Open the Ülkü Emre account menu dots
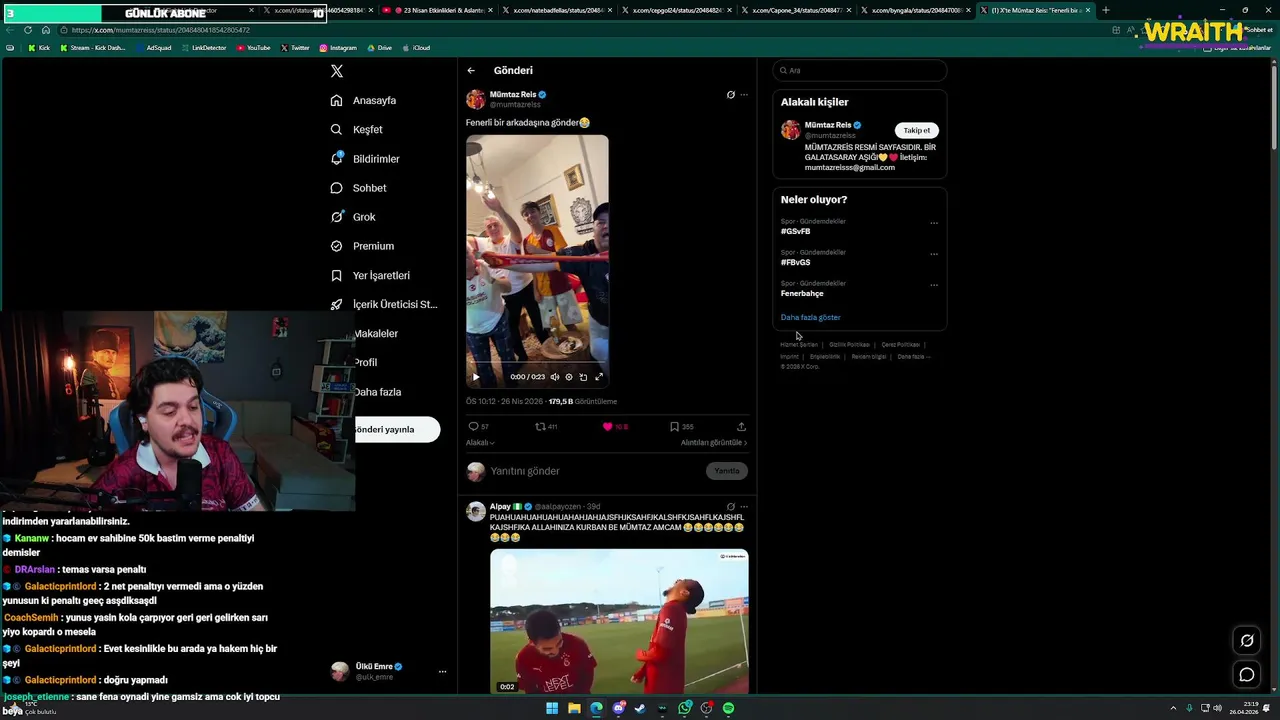The height and width of the screenshot is (720, 1280). (442, 672)
